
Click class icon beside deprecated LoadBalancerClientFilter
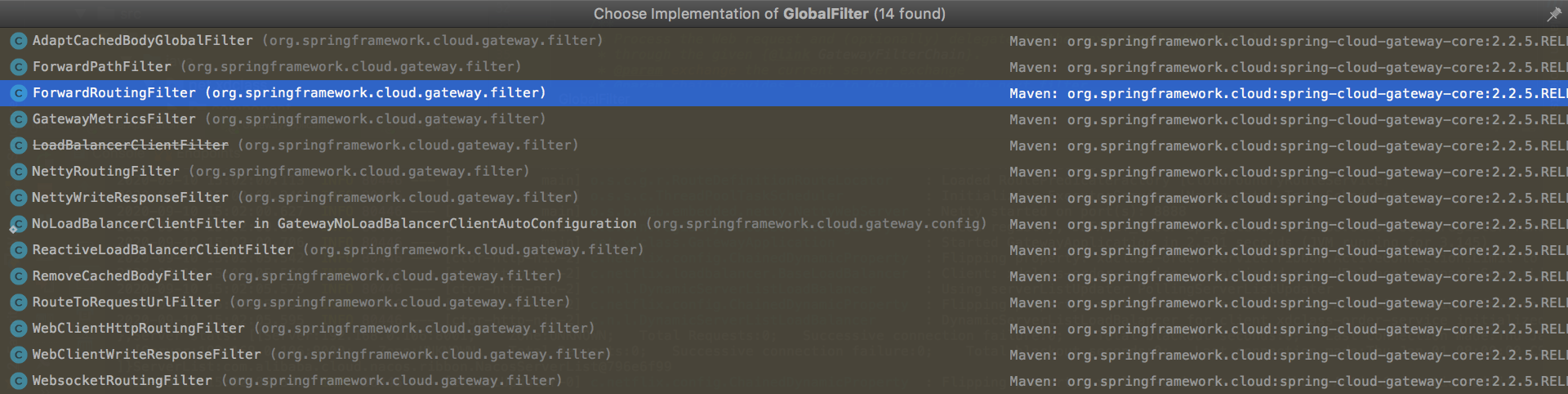click(x=18, y=146)
